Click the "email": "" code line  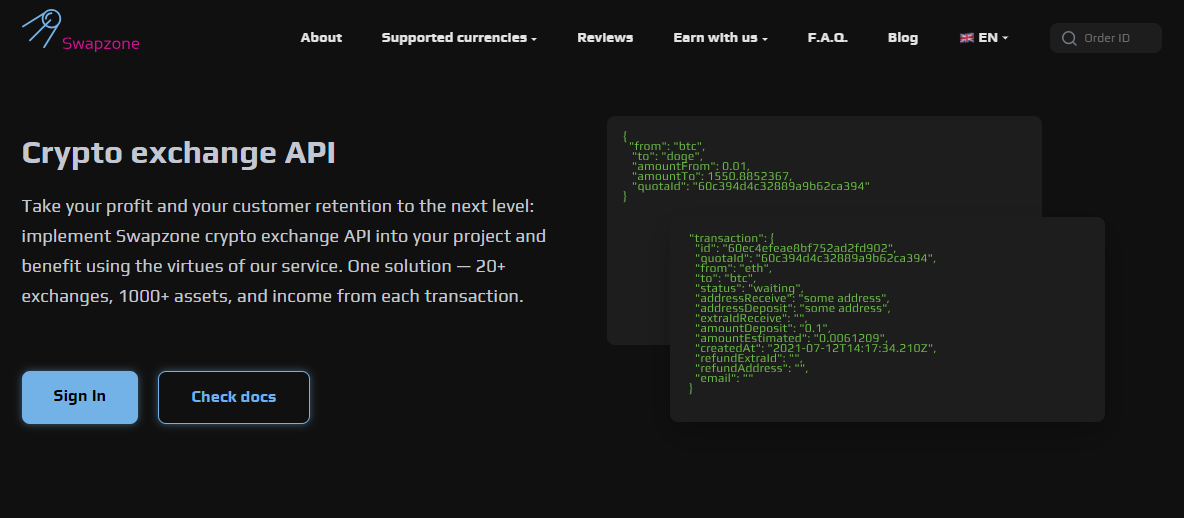click(724, 378)
